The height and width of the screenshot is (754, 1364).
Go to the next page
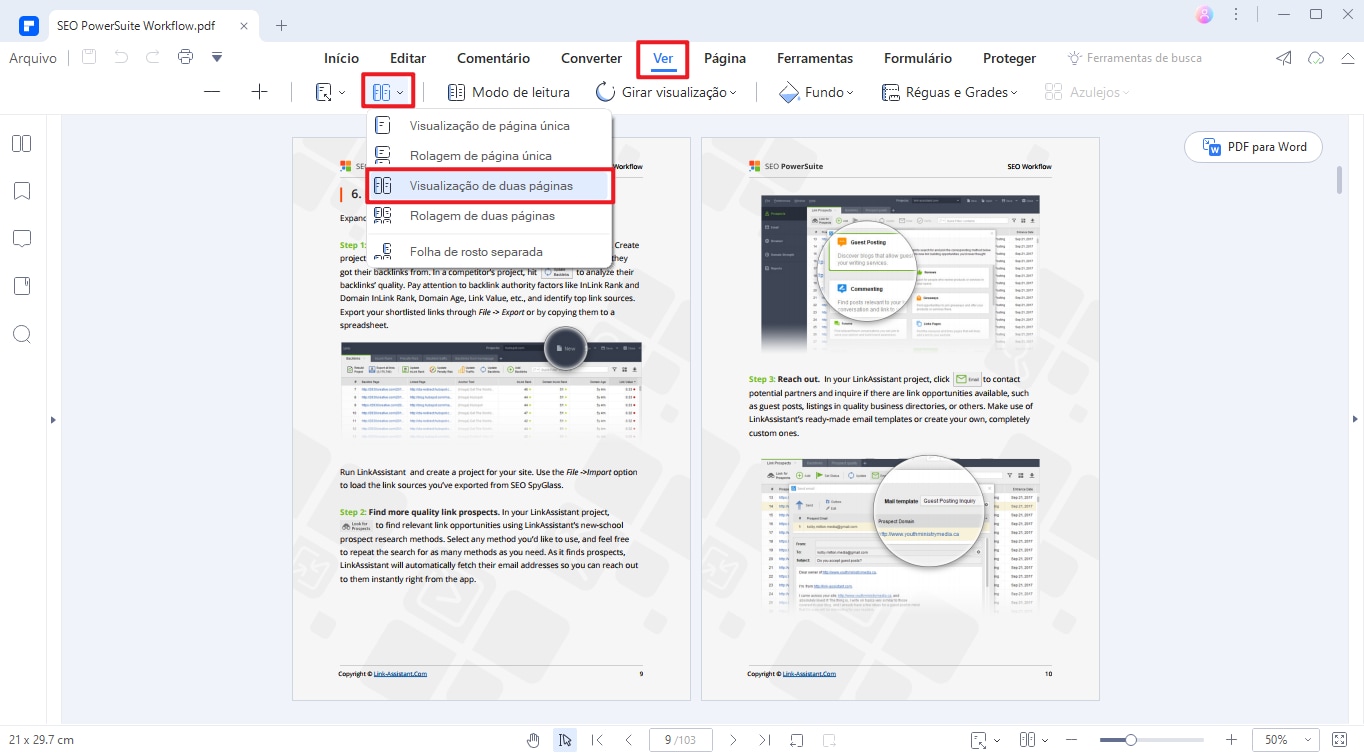pyautogui.click(x=733, y=740)
